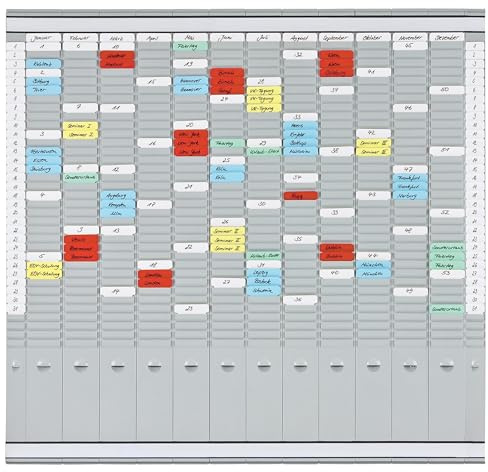This screenshot has width=488, height=472.
Task: Select white week card 50 in Dezember
Action: pos(447,90)
